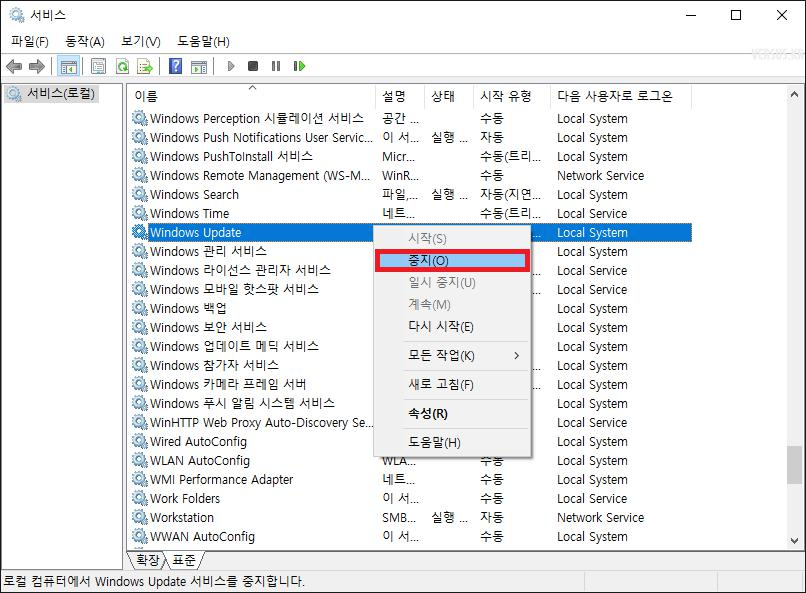This screenshot has width=806, height=593.
Task: Select Windows PushToInstall 서비스 row
Action: click(x=411, y=156)
